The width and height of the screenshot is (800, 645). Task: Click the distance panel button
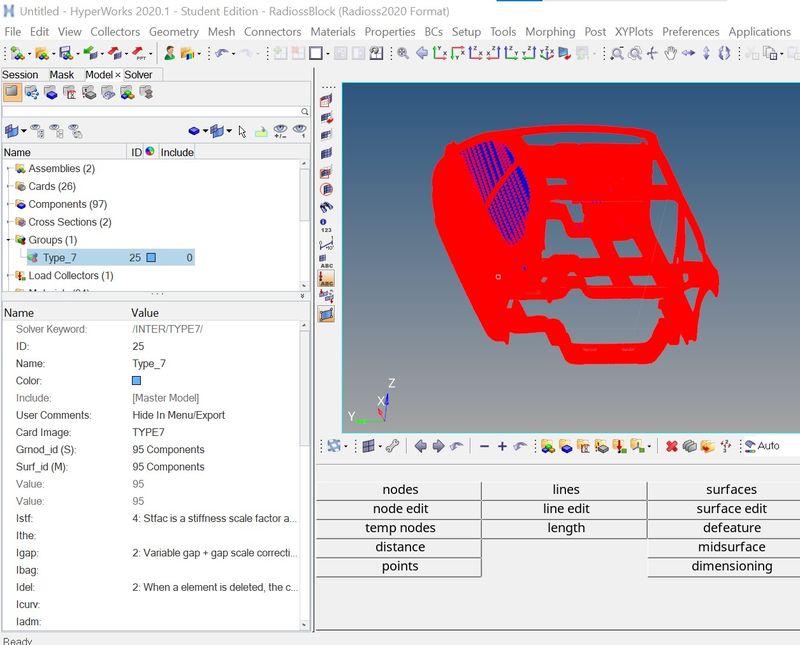click(x=399, y=547)
